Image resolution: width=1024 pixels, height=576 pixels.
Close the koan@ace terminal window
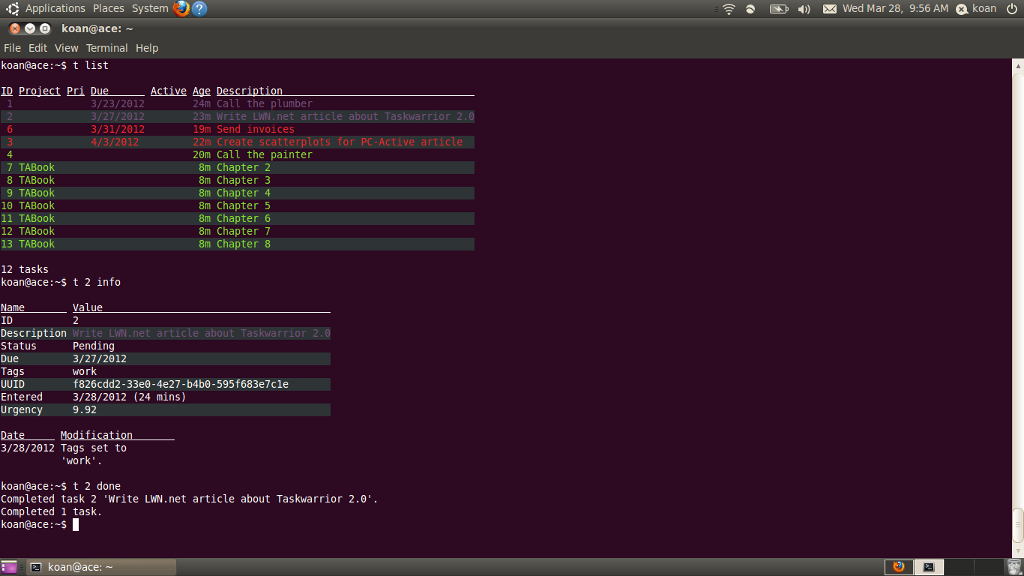[15, 29]
